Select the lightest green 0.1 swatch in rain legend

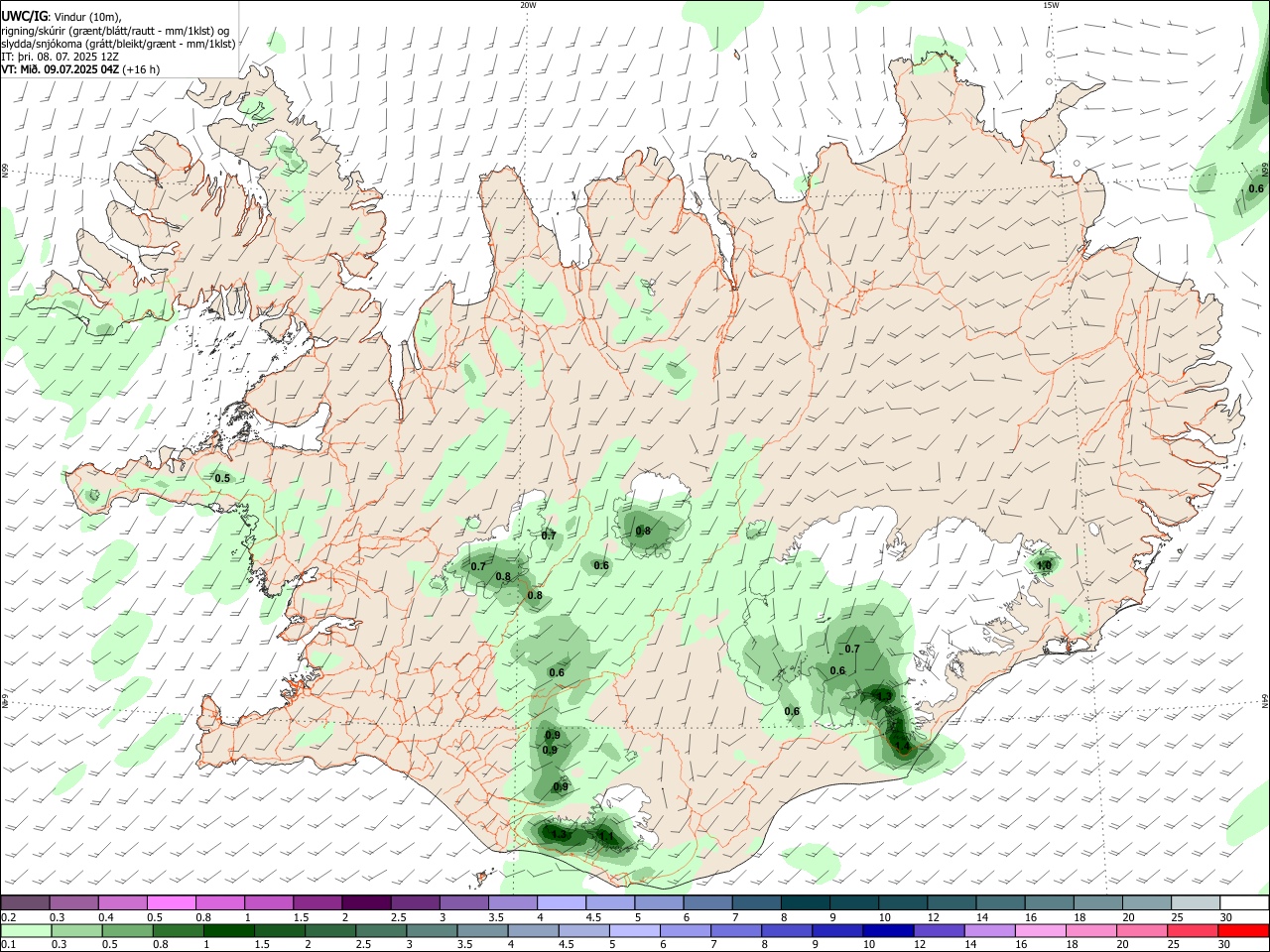[26, 931]
